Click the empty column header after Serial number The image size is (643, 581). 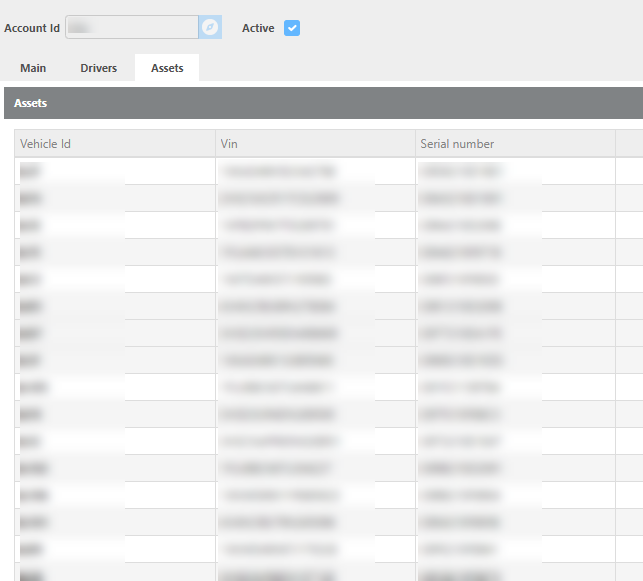pos(629,144)
